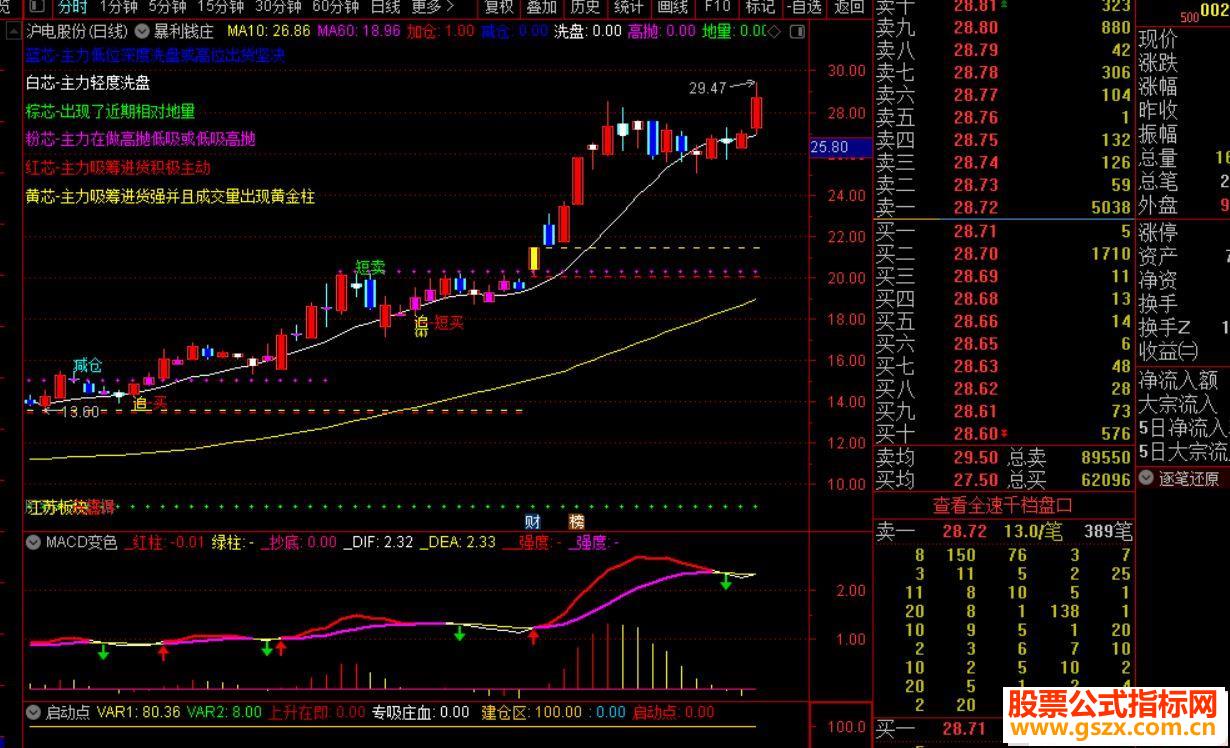The height and width of the screenshot is (748, 1230).
Task: Click the toggle-panel icon right of indicator bar
Action: 797,31
